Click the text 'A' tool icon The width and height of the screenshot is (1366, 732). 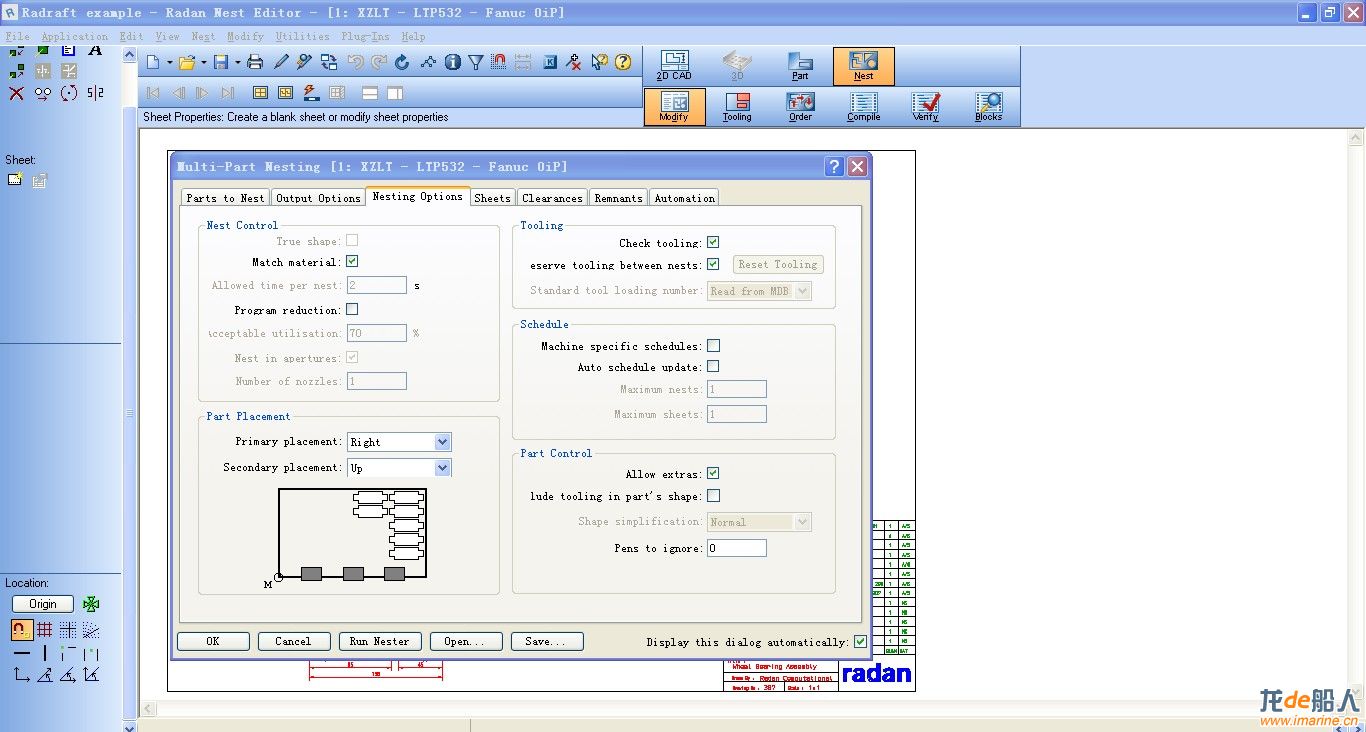[95, 50]
